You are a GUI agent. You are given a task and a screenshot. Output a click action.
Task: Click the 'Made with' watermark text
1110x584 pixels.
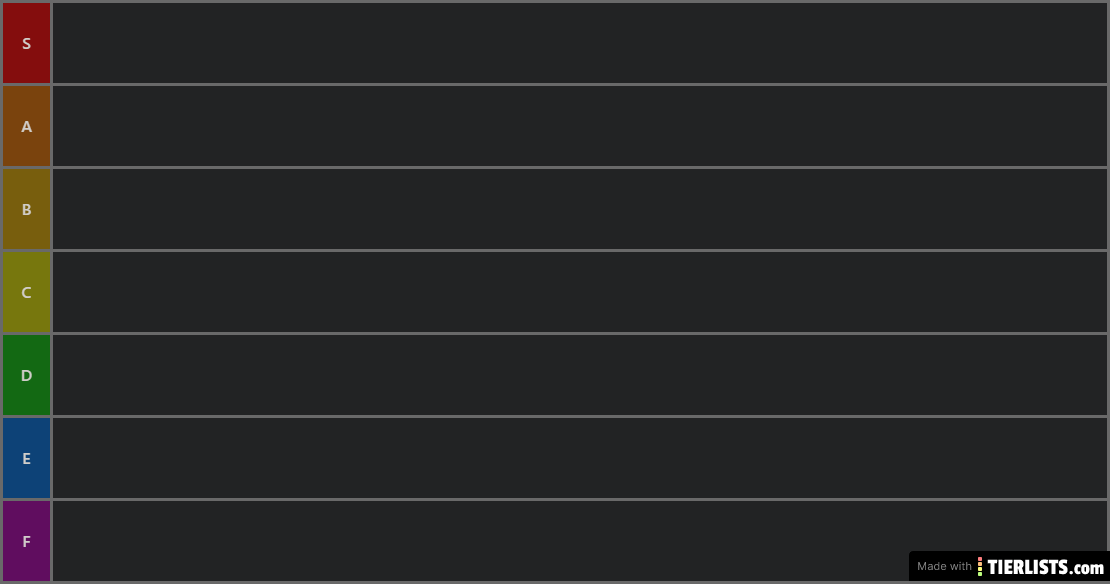coord(944,566)
